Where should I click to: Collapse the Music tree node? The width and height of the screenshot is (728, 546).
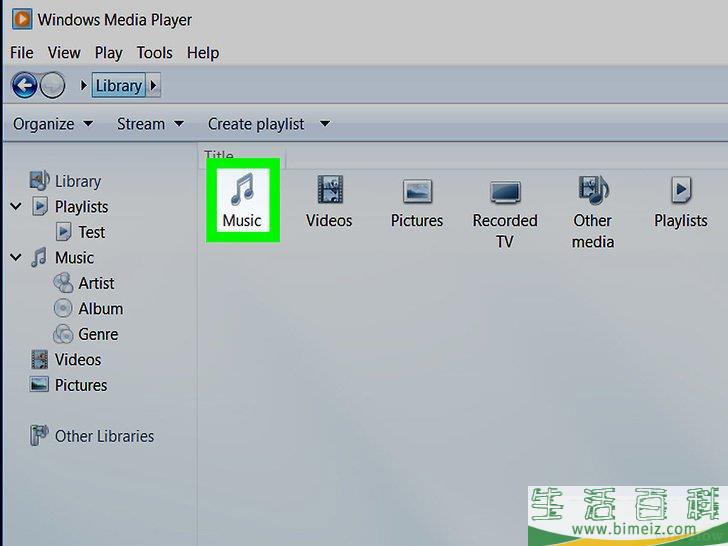click(16, 257)
